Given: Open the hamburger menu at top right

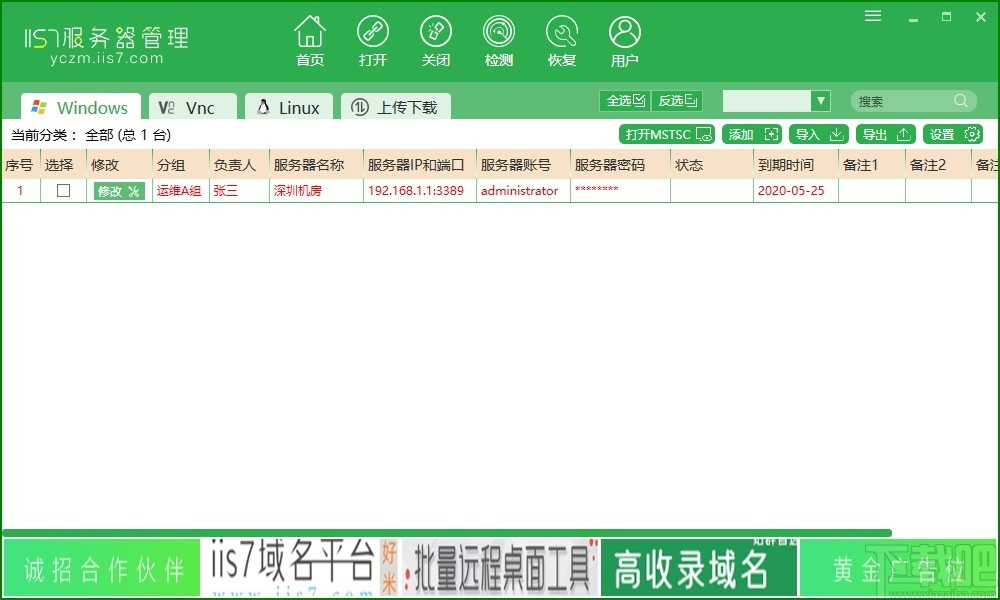Looking at the screenshot, I should (872, 16).
